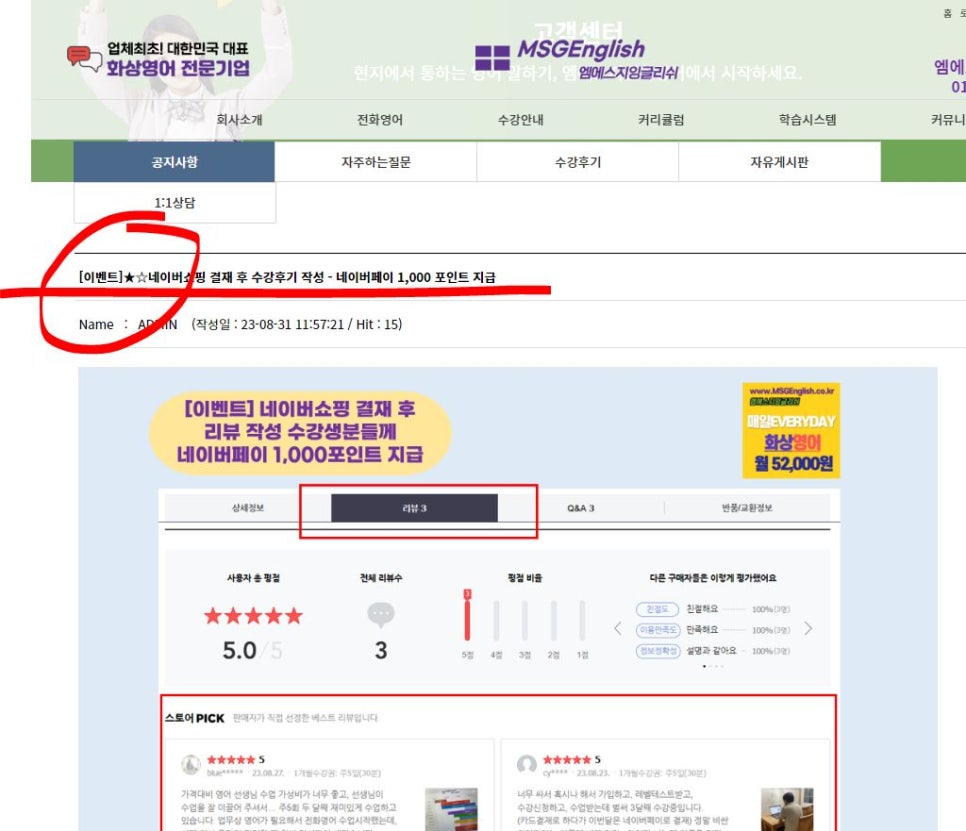Image resolution: width=966 pixels, height=831 pixels.
Task: Click the 5.0 rating score
Action: coord(239,651)
